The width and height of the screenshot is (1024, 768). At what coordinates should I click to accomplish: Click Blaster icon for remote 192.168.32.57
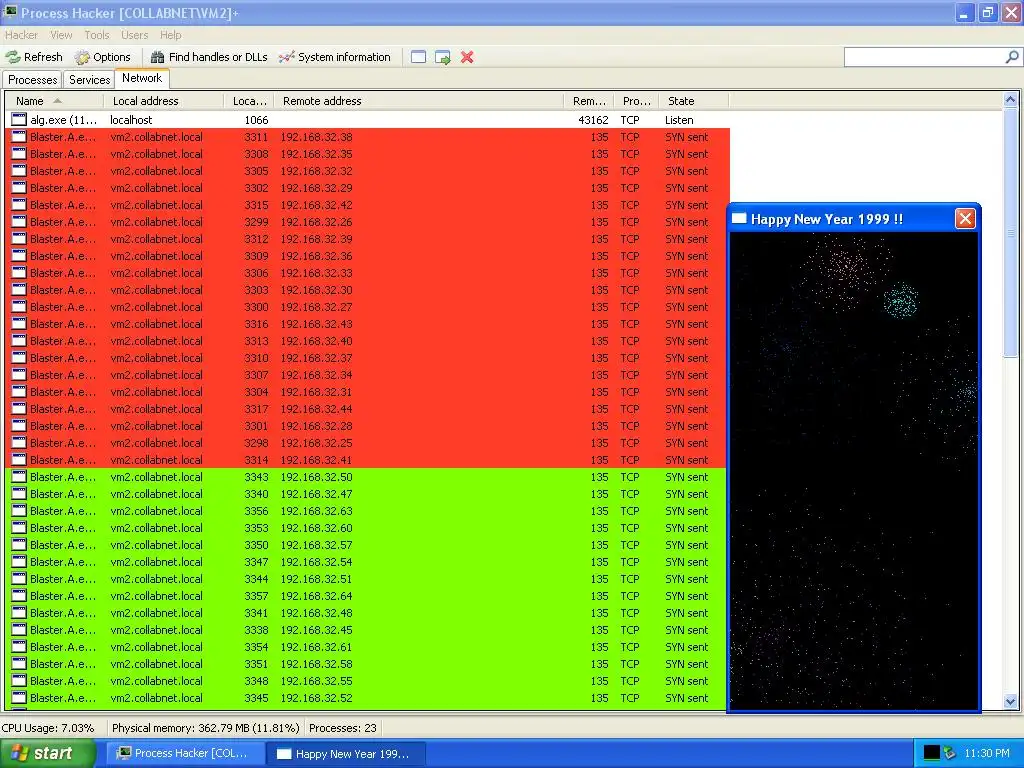tap(19, 544)
